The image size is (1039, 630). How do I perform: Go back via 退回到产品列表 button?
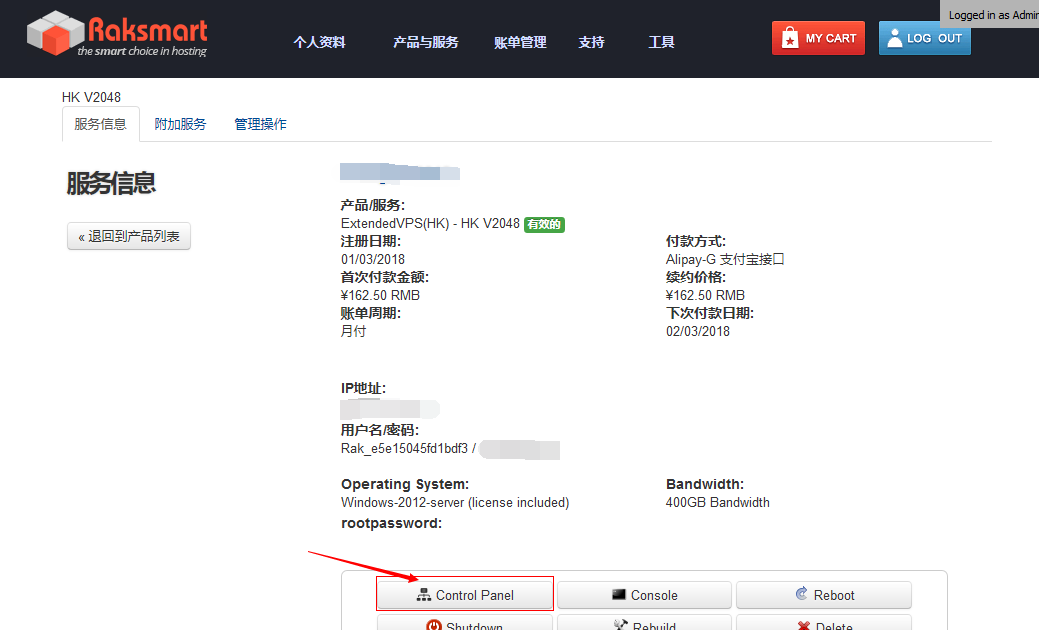(x=129, y=236)
